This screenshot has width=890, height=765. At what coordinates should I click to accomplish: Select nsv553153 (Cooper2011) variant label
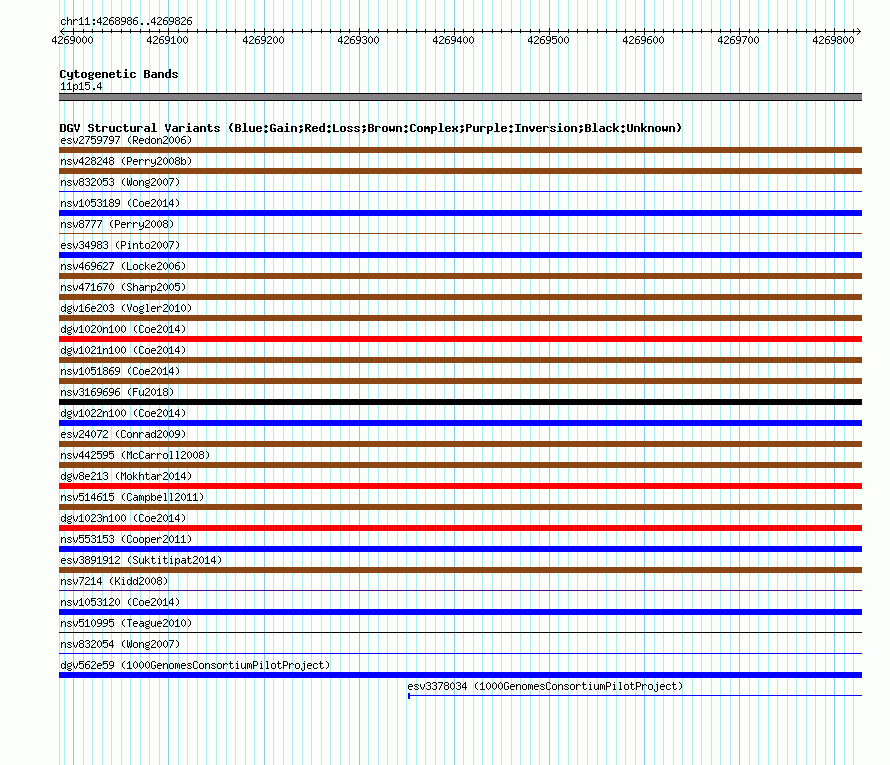click(x=126, y=539)
